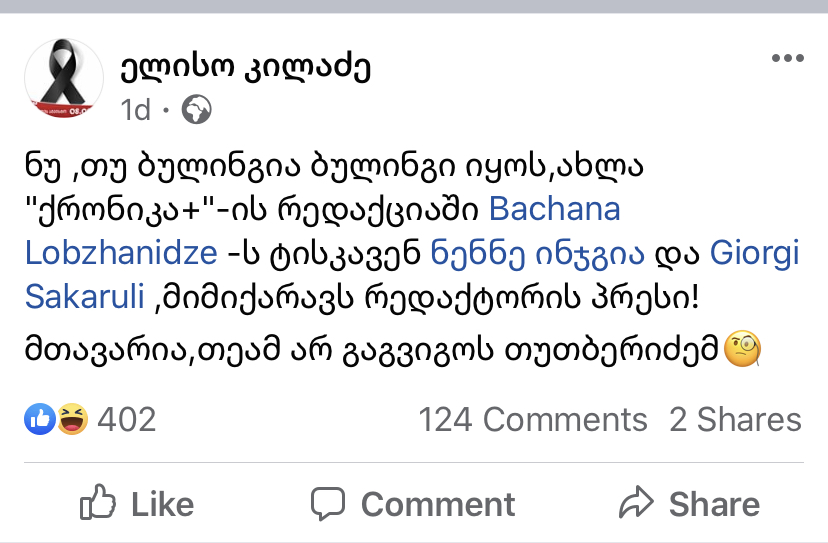Click the thumbs-up Like icon
The image size is (828, 543).
98,502
